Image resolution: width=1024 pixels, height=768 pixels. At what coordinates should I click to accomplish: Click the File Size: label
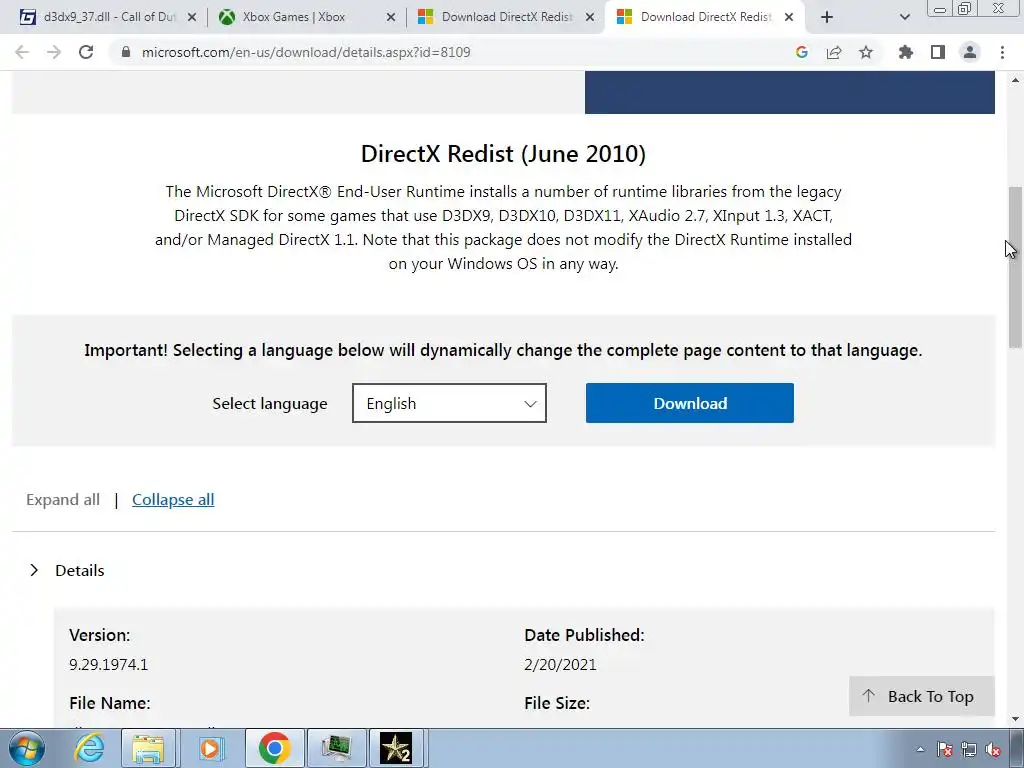557,703
